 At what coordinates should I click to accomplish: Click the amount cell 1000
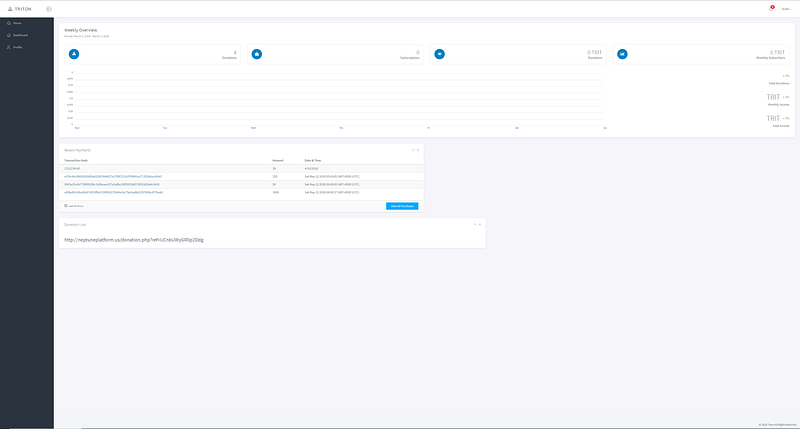click(276, 192)
